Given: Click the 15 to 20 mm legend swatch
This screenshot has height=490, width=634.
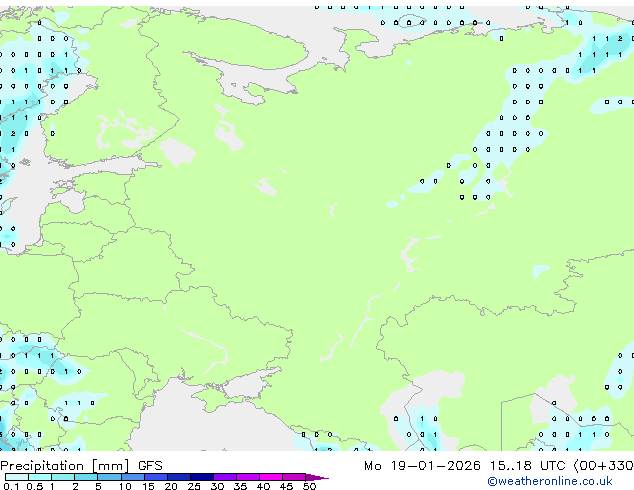Looking at the screenshot, I should click(x=155, y=477).
